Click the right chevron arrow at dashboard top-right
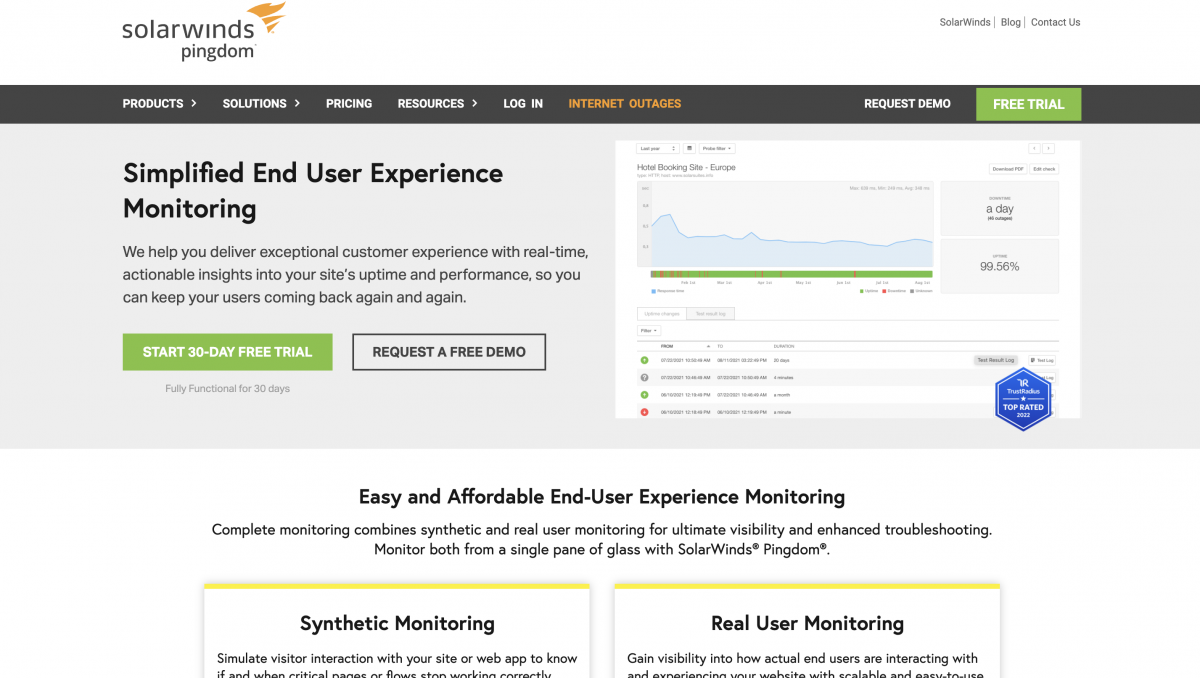Image resolution: width=1200 pixels, height=678 pixels. tap(1048, 148)
